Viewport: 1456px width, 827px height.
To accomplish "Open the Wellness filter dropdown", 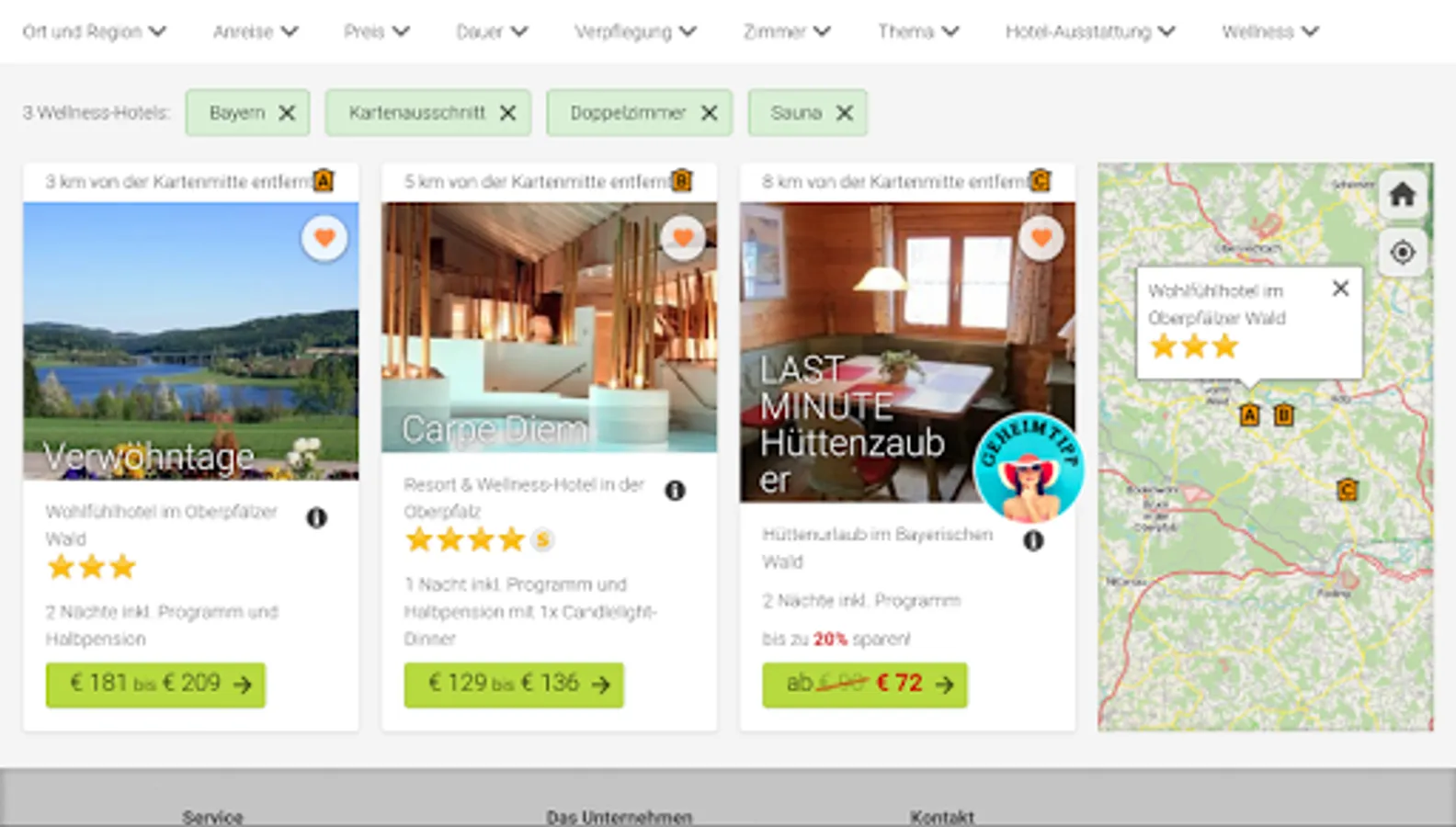I will coord(1270,31).
